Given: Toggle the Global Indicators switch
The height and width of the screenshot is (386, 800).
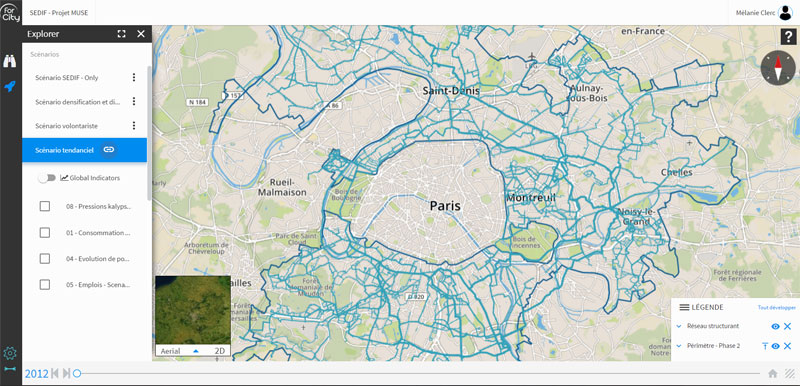Looking at the screenshot, I should tap(47, 178).
